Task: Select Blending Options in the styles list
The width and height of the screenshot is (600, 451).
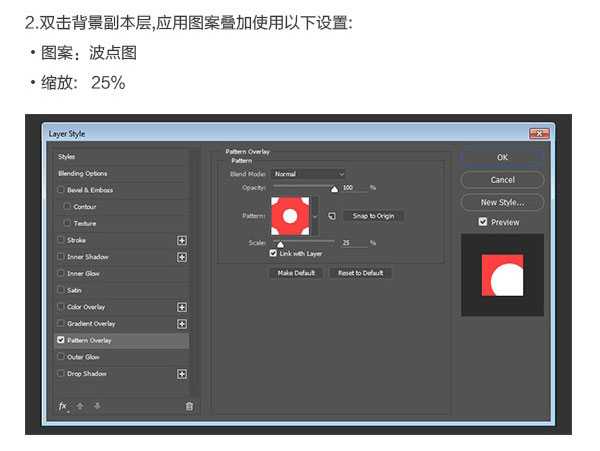Action: [83, 173]
